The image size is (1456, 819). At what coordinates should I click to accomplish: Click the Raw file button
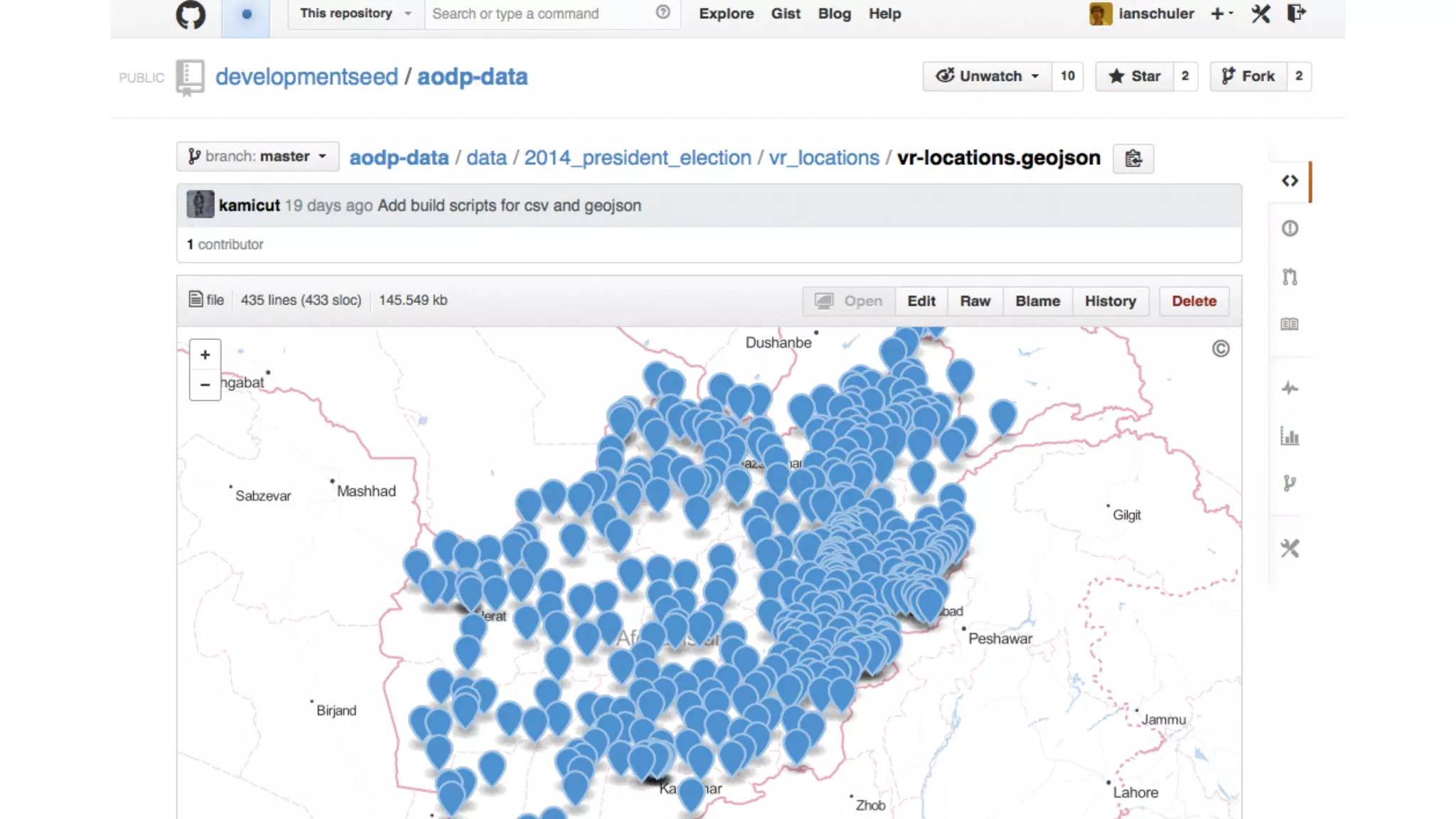tap(975, 301)
